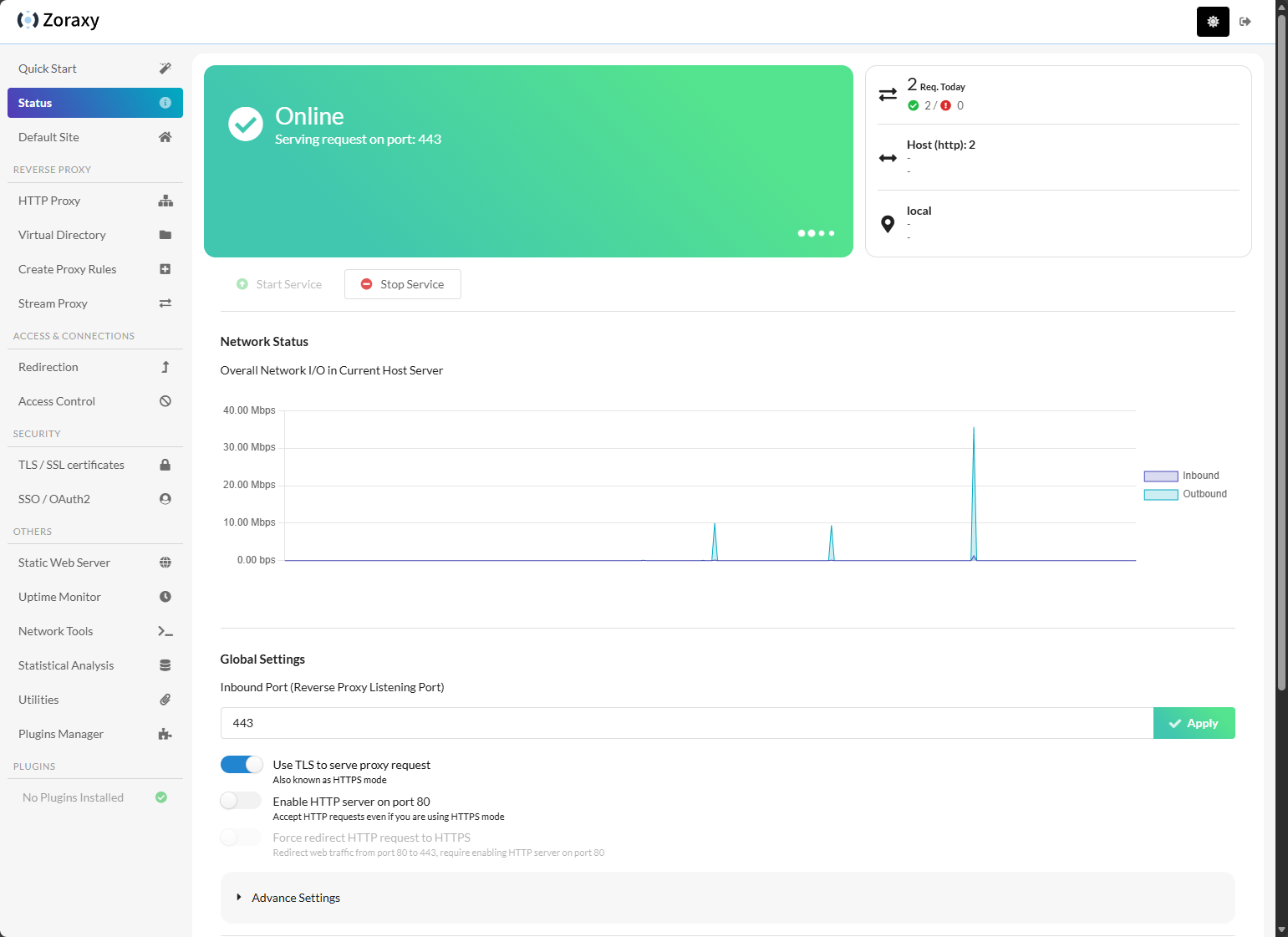Click the green check beside No Plugins Installed
The height and width of the screenshot is (937, 1288).
click(161, 797)
